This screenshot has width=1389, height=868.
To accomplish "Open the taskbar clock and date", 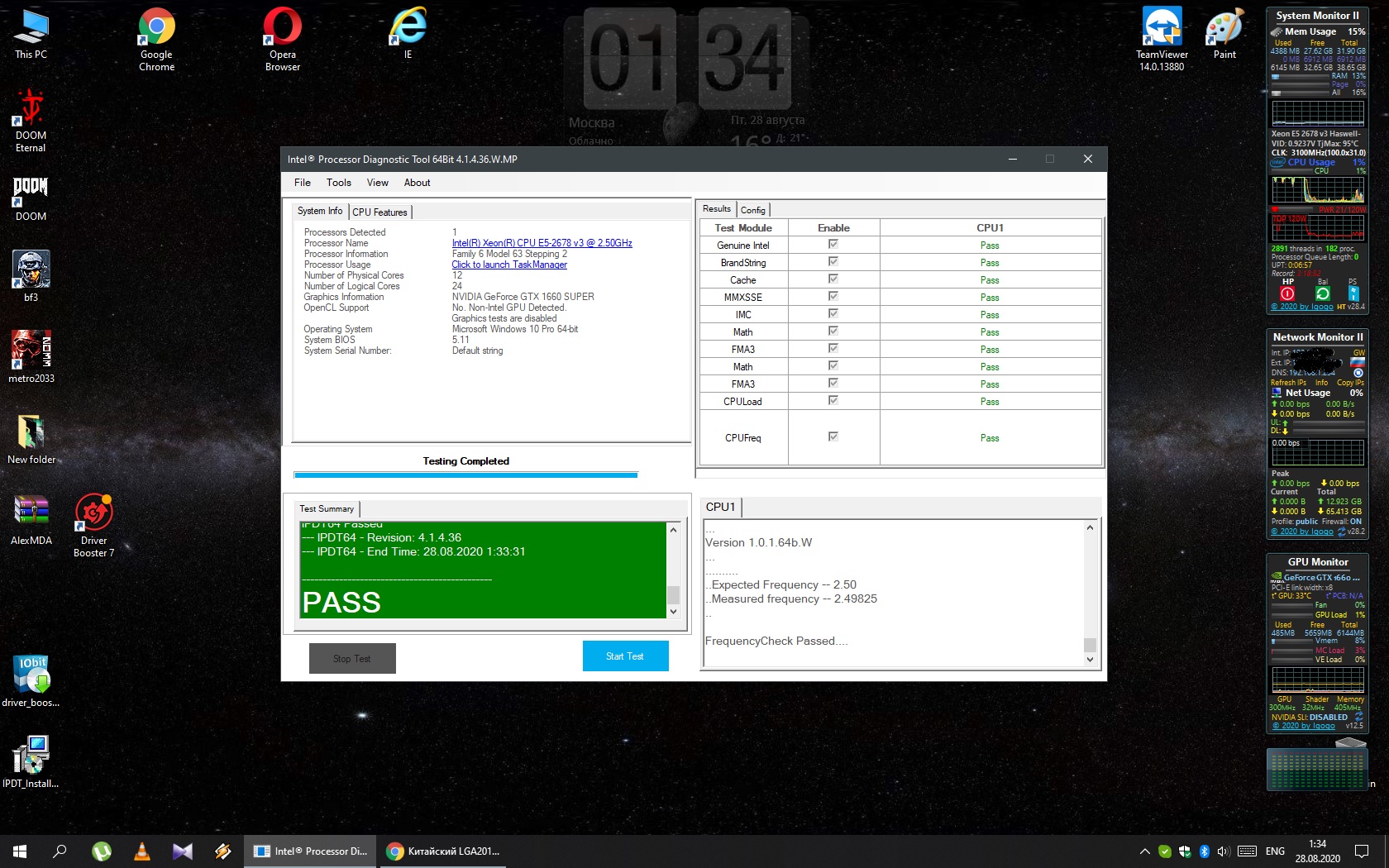I will click(x=1318, y=851).
